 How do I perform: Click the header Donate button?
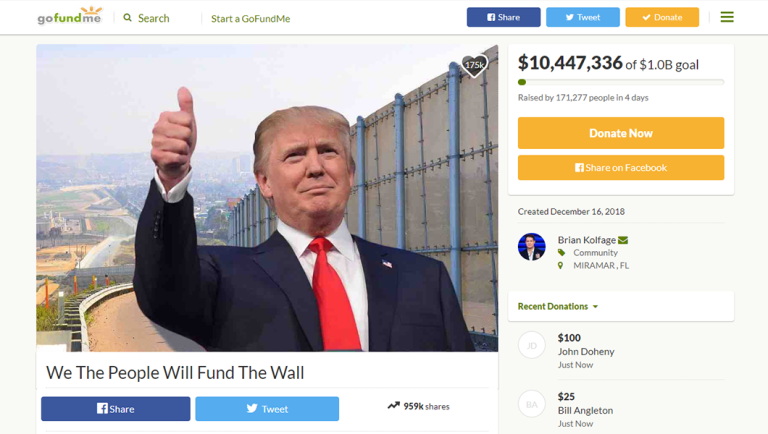662,17
